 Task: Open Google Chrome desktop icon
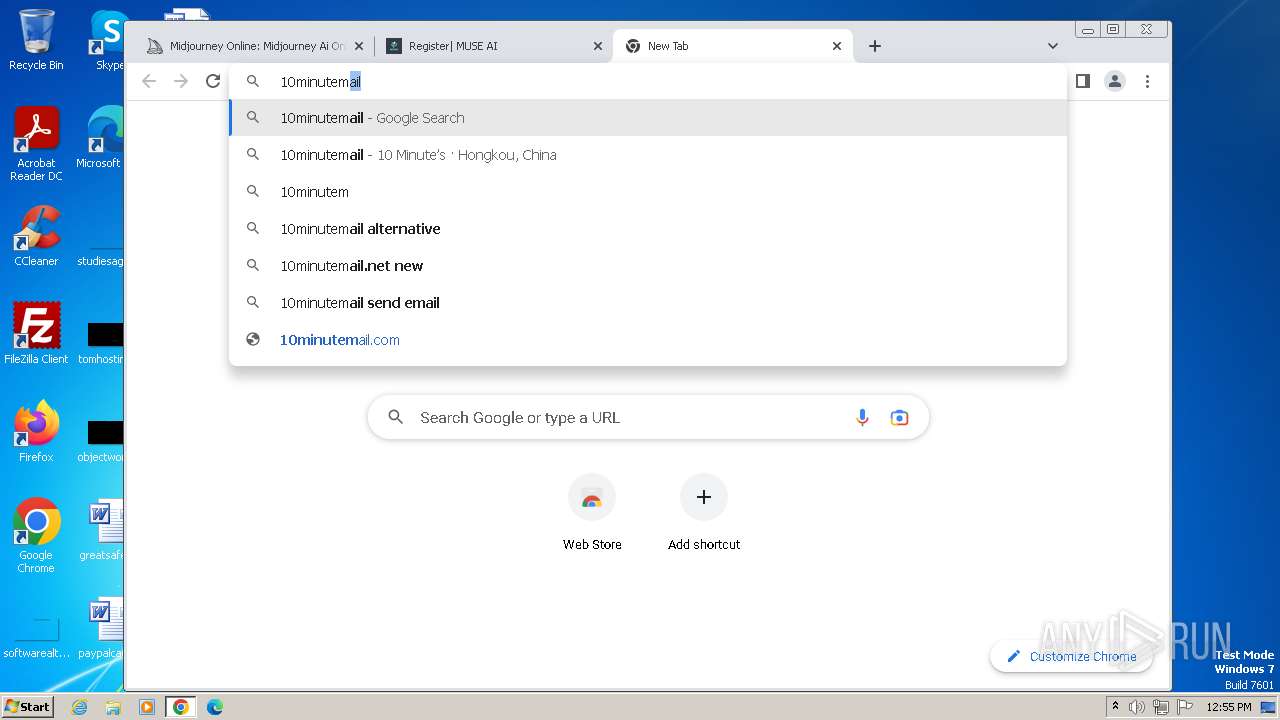36,536
